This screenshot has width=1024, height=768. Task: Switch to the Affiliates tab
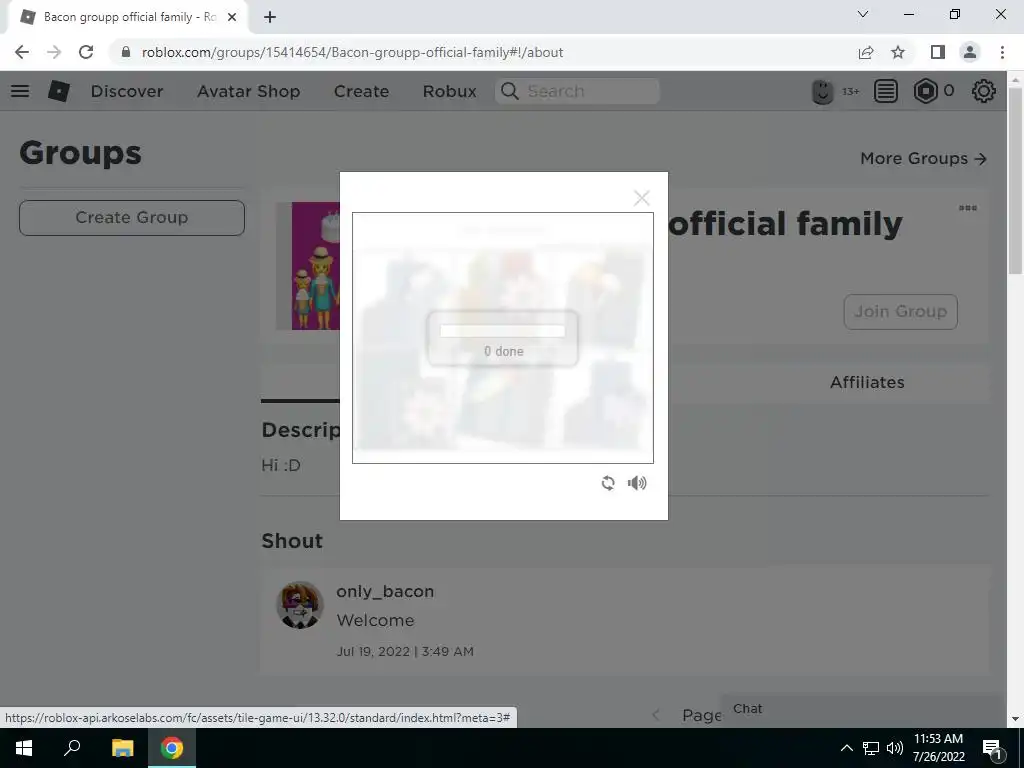click(x=867, y=383)
